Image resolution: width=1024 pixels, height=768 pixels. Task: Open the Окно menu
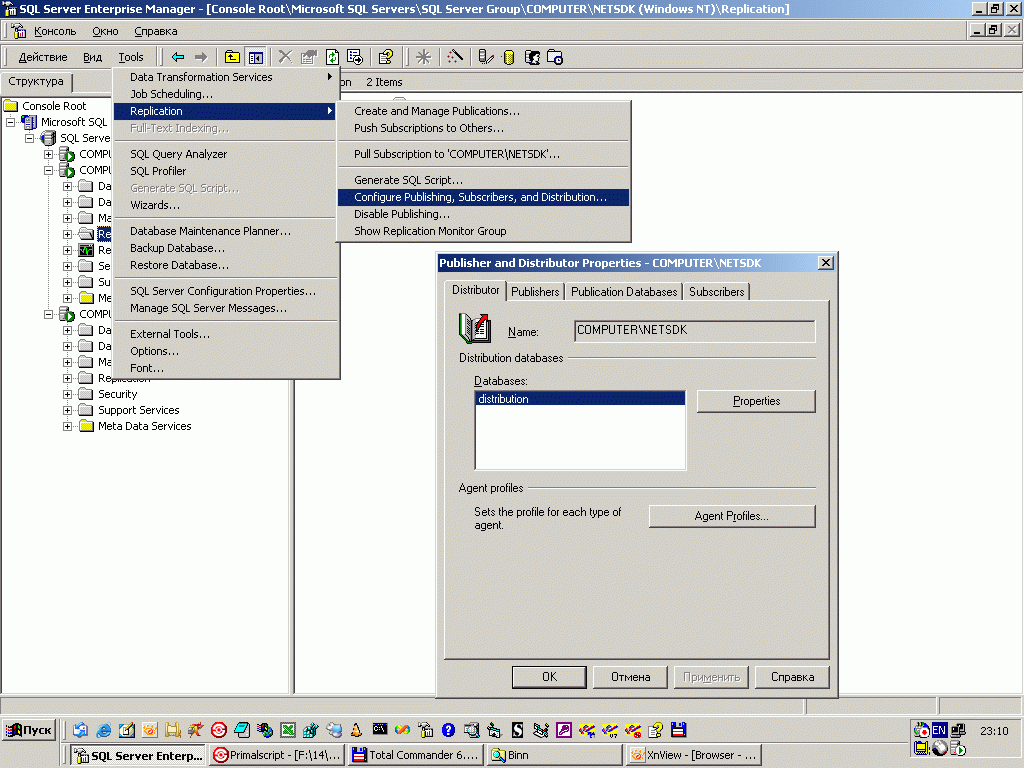tap(105, 31)
